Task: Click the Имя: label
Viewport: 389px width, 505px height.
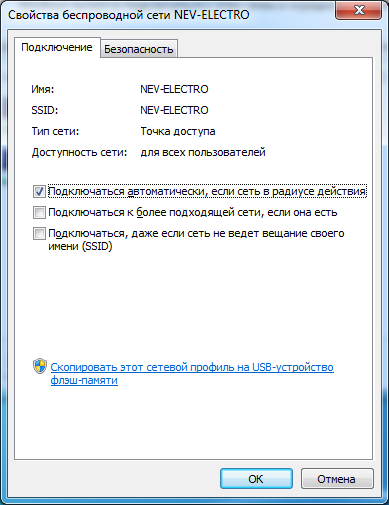Action: tap(43, 89)
